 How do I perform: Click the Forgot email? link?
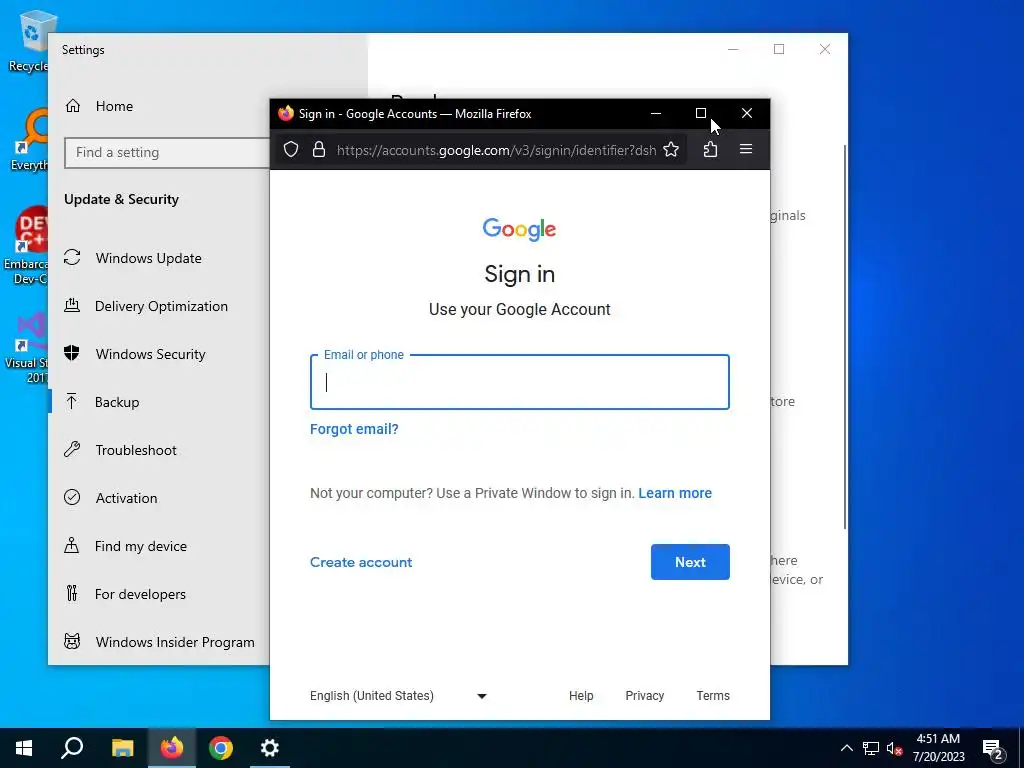[354, 429]
